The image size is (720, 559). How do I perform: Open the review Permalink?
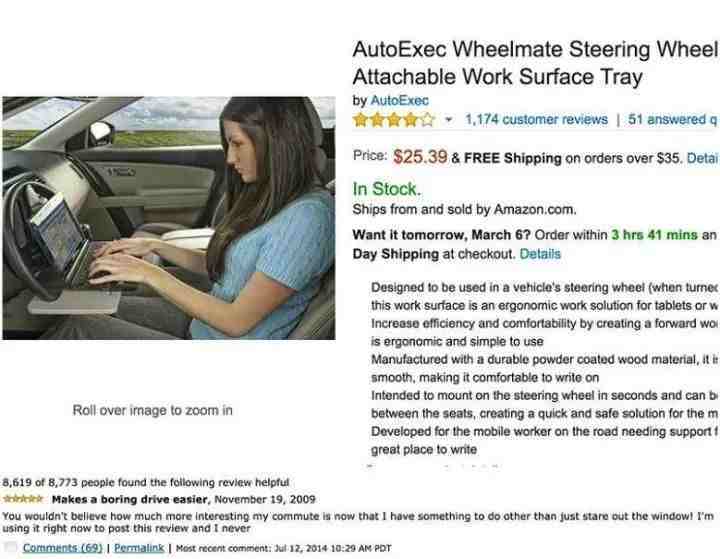pos(139,548)
